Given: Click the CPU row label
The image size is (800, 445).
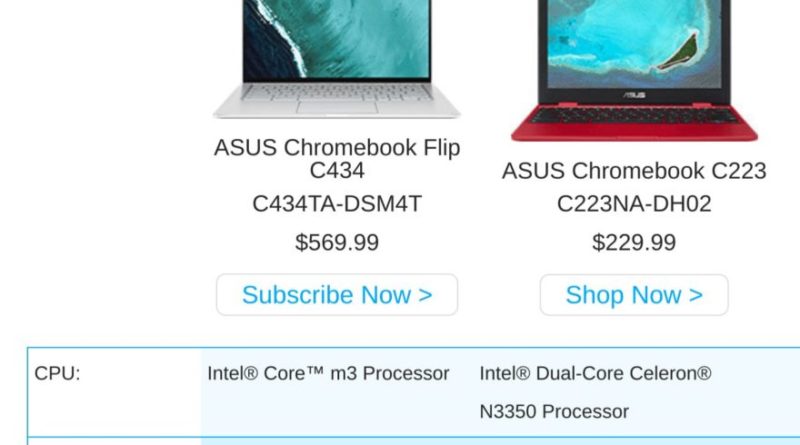Looking at the screenshot, I should pyautogui.click(x=57, y=373).
